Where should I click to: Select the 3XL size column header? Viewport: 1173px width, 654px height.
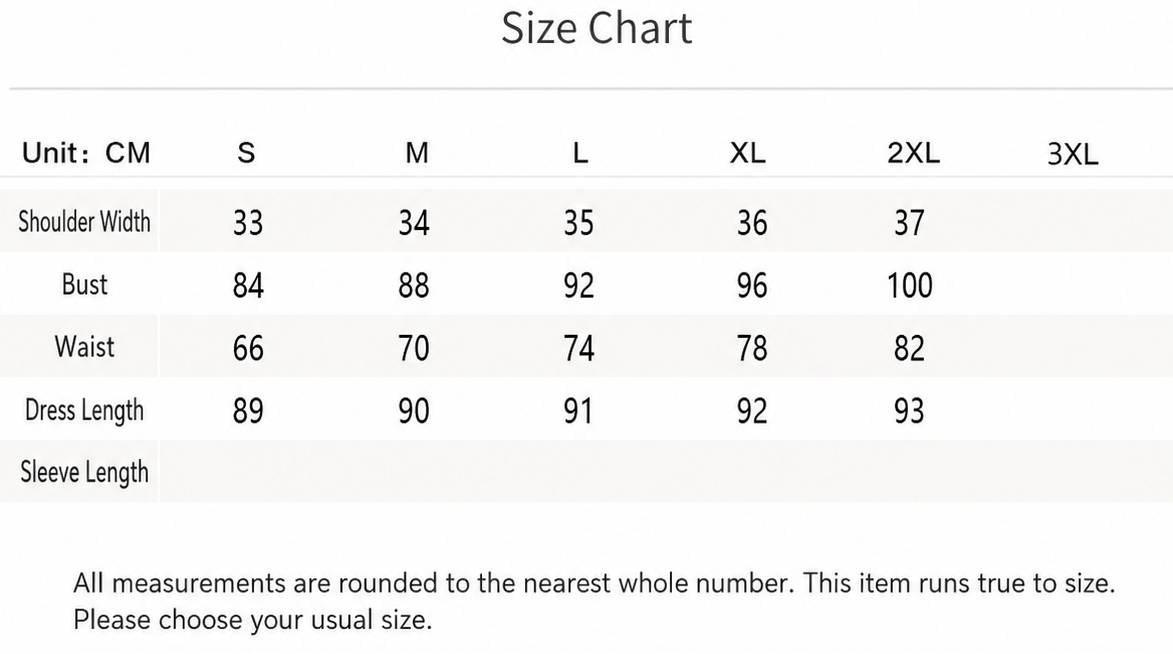[1073, 155]
